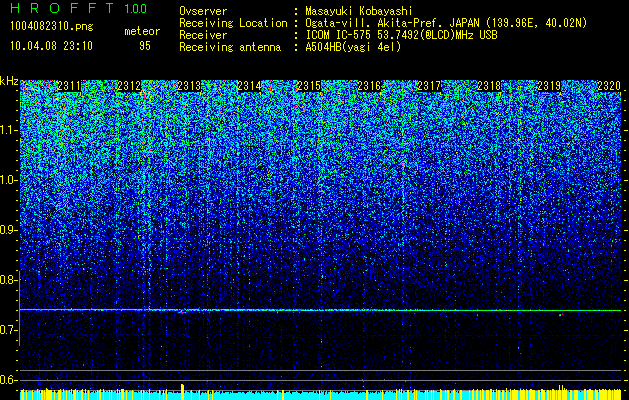
Task: Click the antenna text A504HB(yagi 4el)
Action: click(x=353, y=47)
